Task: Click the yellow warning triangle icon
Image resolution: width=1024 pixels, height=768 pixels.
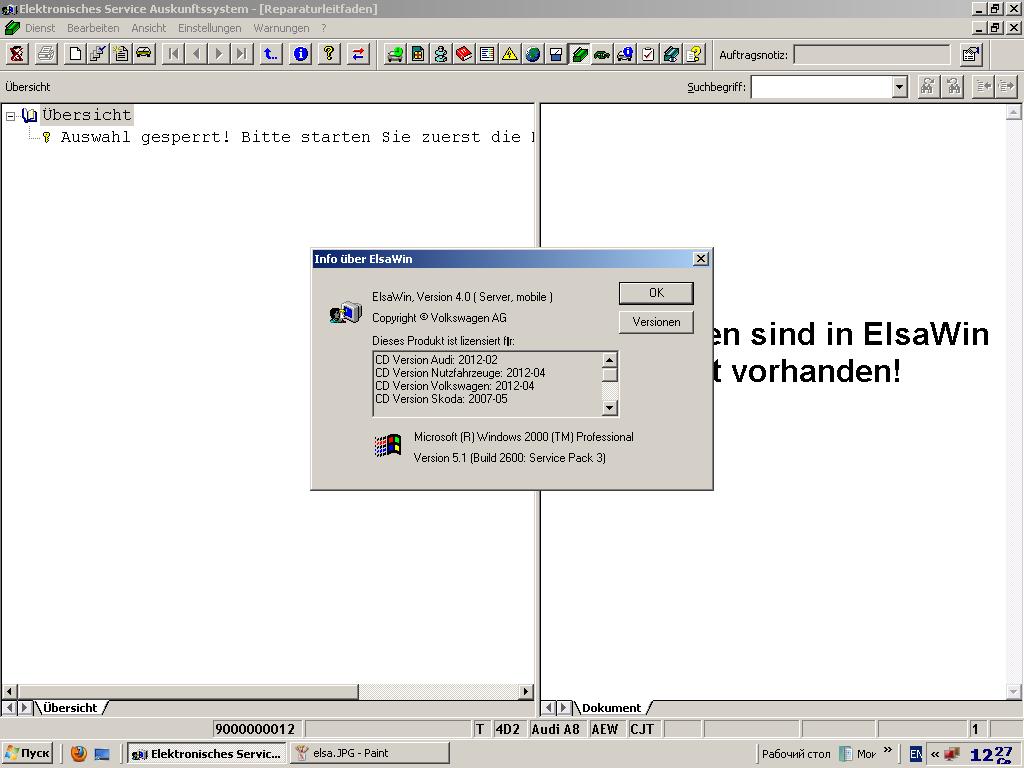Action: (x=509, y=54)
